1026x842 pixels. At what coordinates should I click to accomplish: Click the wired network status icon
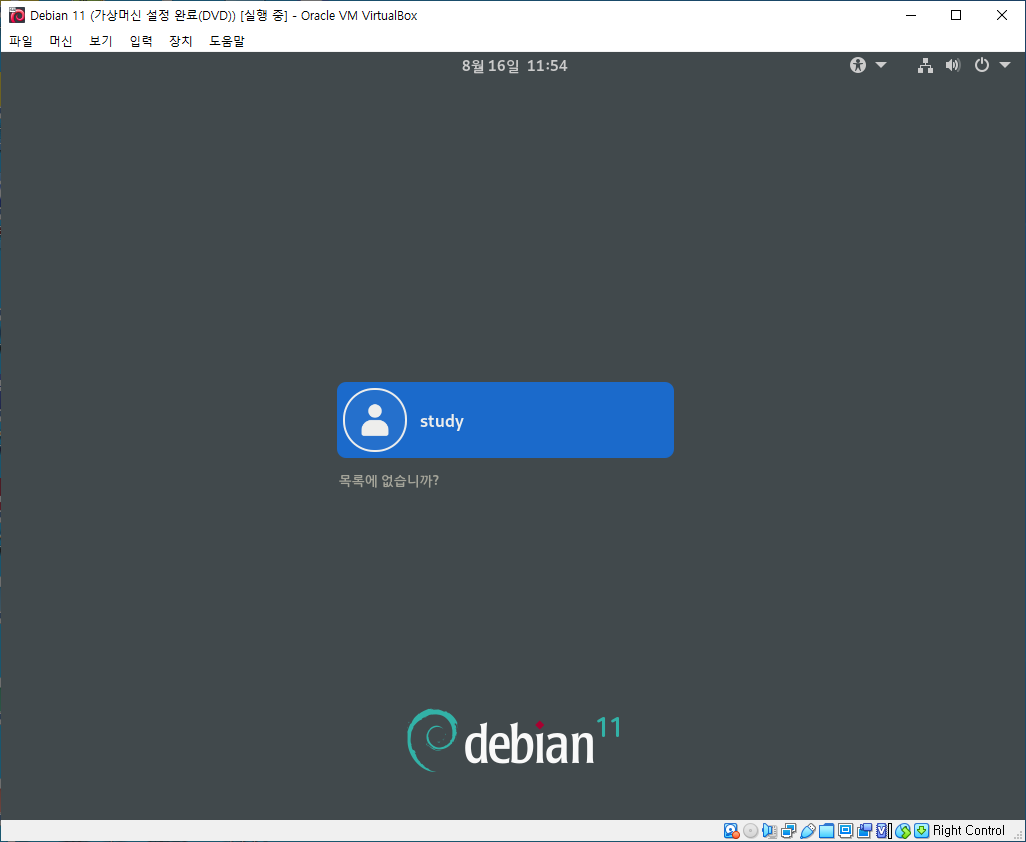925,65
